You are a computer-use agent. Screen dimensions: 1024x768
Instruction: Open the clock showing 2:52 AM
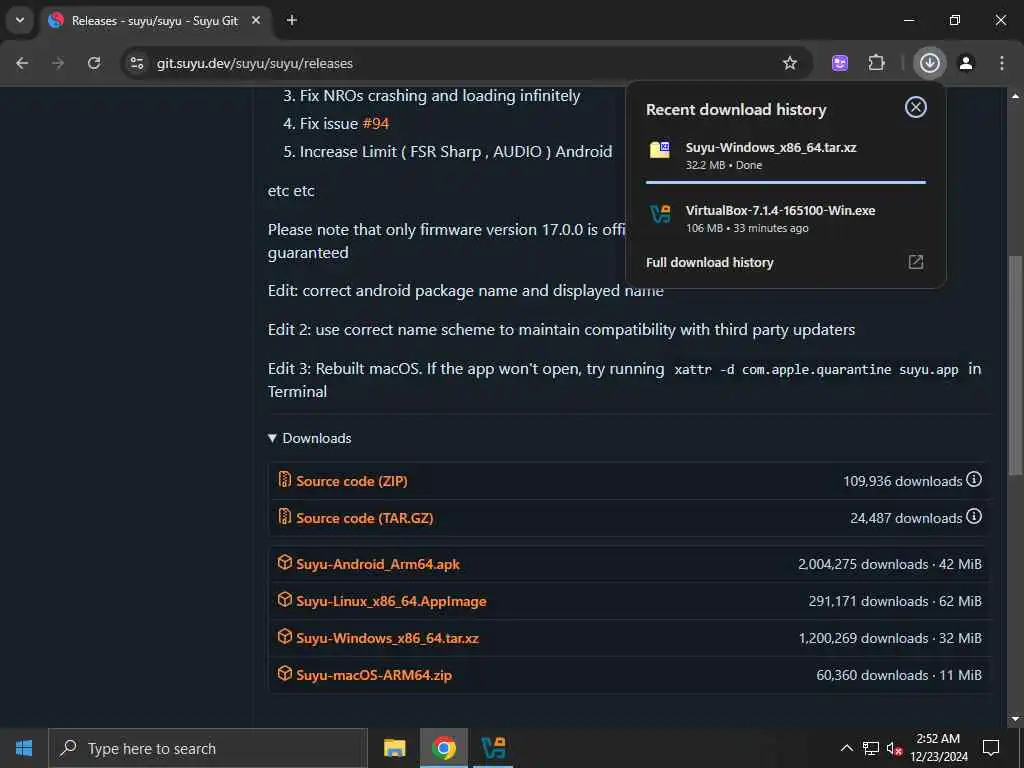pos(938,748)
